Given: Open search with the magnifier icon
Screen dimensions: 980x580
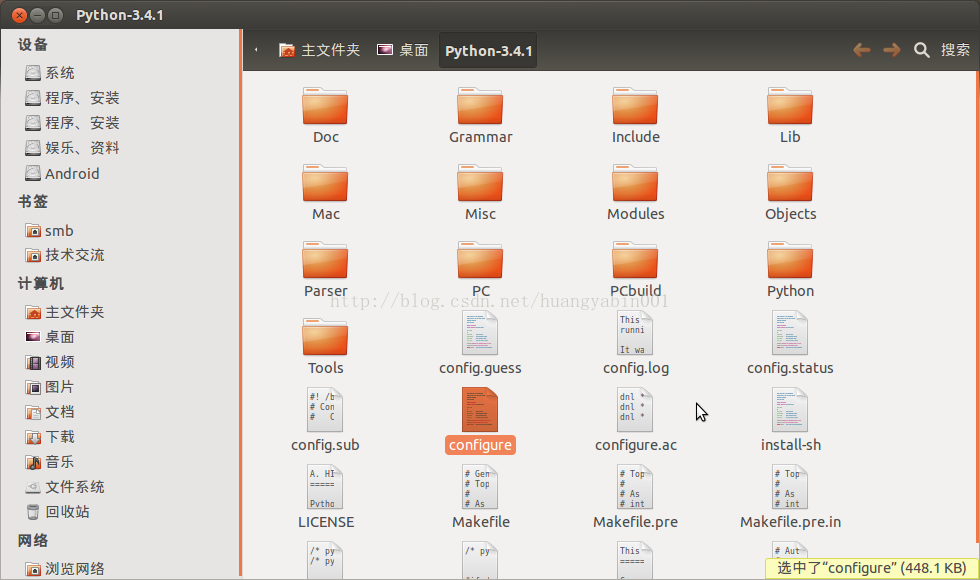Looking at the screenshot, I should [921, 50].
